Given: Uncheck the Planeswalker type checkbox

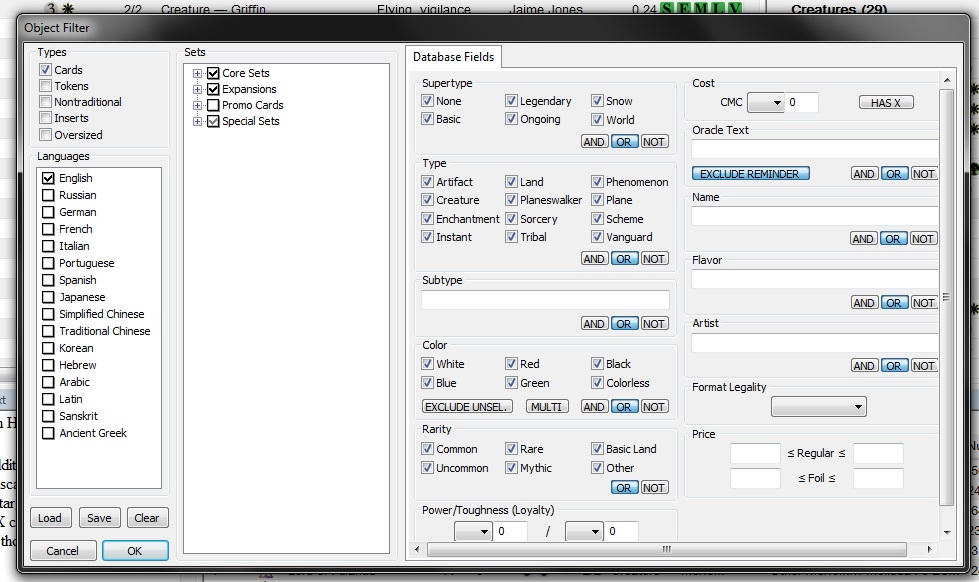Looking at the screenshot, I should (511, 200).
